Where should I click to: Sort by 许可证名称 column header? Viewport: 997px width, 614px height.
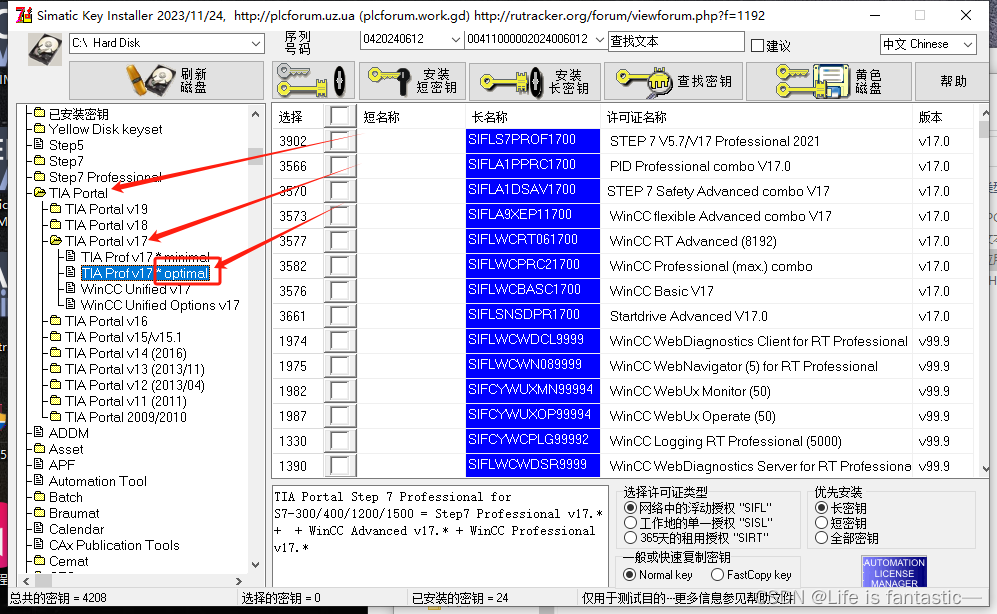(x=755, y=116)
